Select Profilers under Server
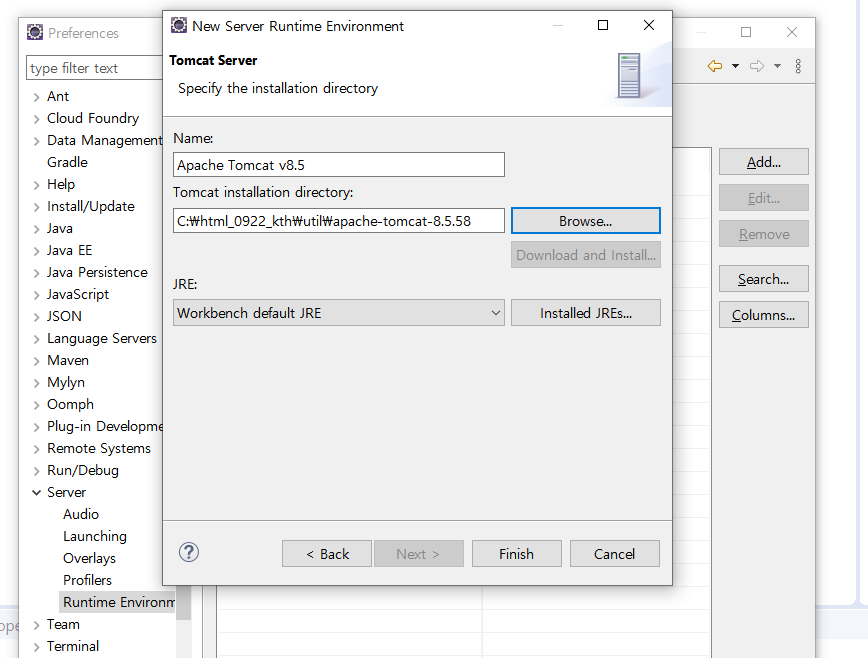Image resolution: width=868 pixels, height=658 pixels. click(x=87, y=580)
